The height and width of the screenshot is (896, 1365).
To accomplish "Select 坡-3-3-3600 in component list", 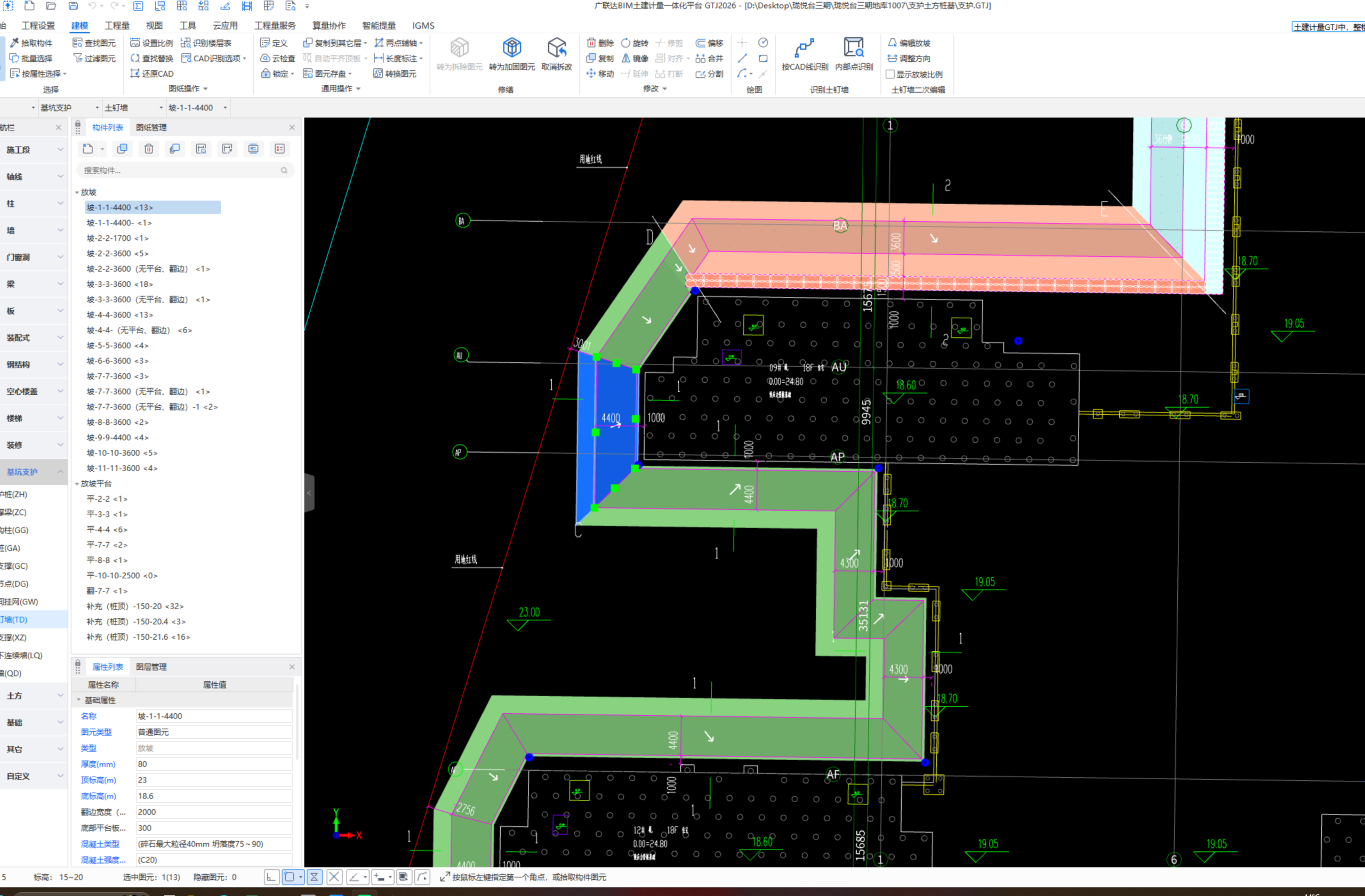I will [x=119, y=284].
